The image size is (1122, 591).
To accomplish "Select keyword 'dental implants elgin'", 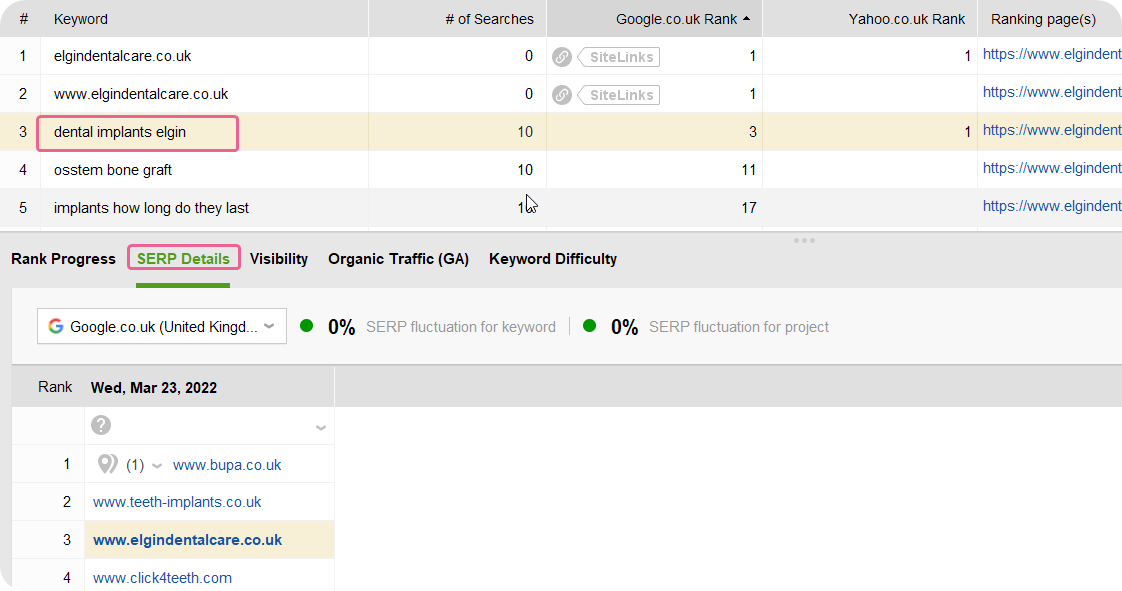I will 119,132.
